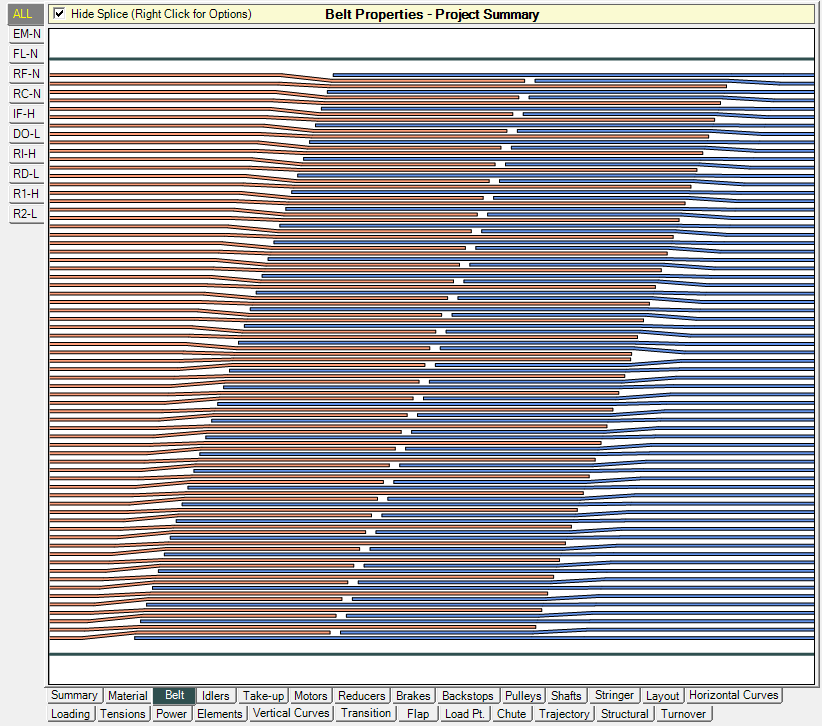The image size is (822, 726).
Task: Switch to the Load Pt. tab
Action: point(465,714)
